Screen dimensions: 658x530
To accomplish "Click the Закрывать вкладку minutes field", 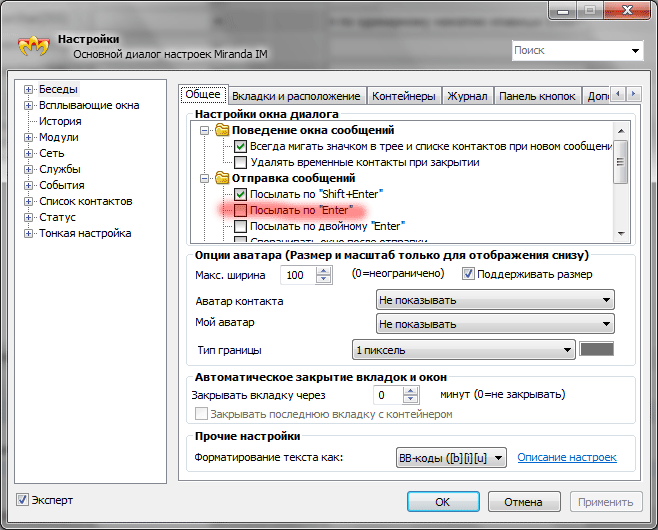I will (388, 395).
